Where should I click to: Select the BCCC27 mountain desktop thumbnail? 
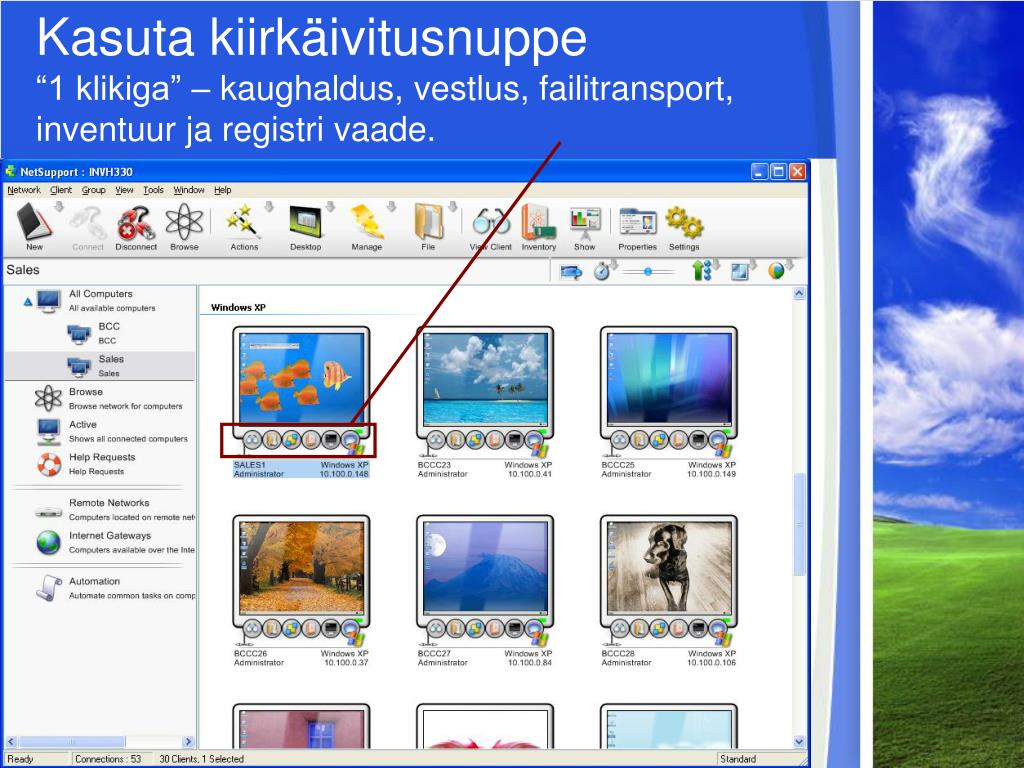point(485,567)
